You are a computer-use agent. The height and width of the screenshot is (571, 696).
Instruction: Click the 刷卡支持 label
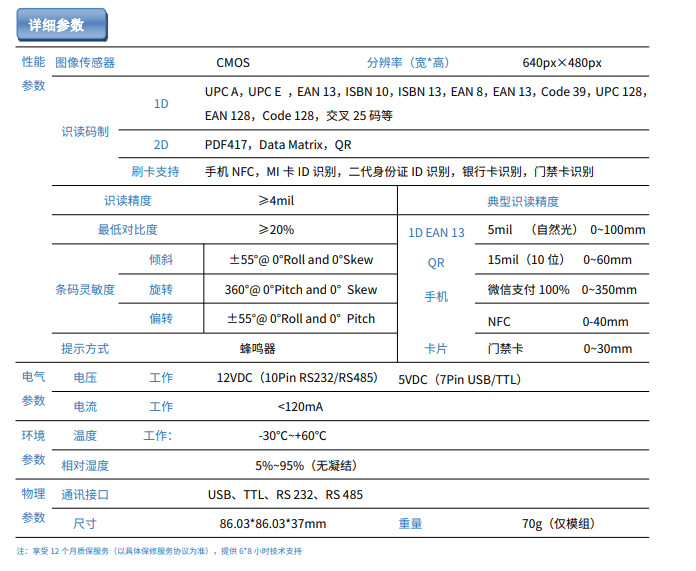click(155, 172)
